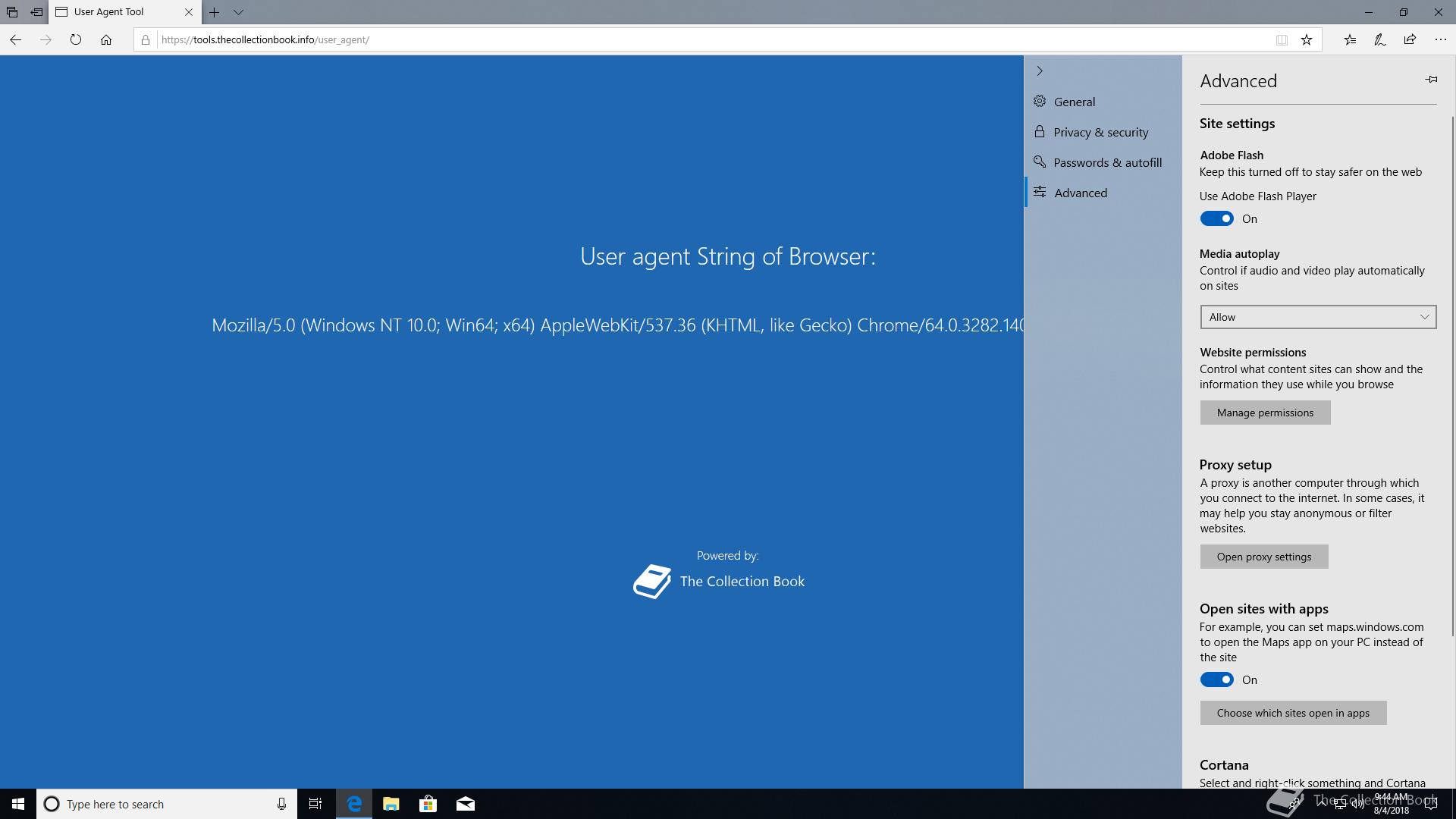1456x819 pixels.
Task: Set these tabs aside icon
Action: click(x=36, y=12)
